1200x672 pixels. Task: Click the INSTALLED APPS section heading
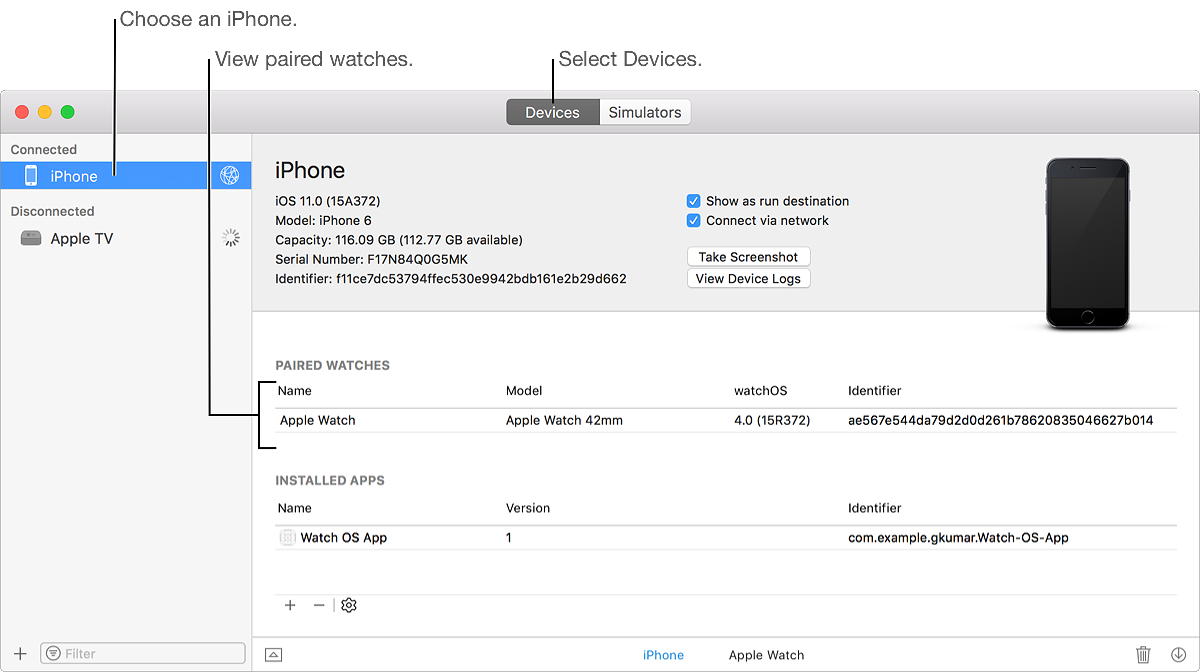(330, 480)
